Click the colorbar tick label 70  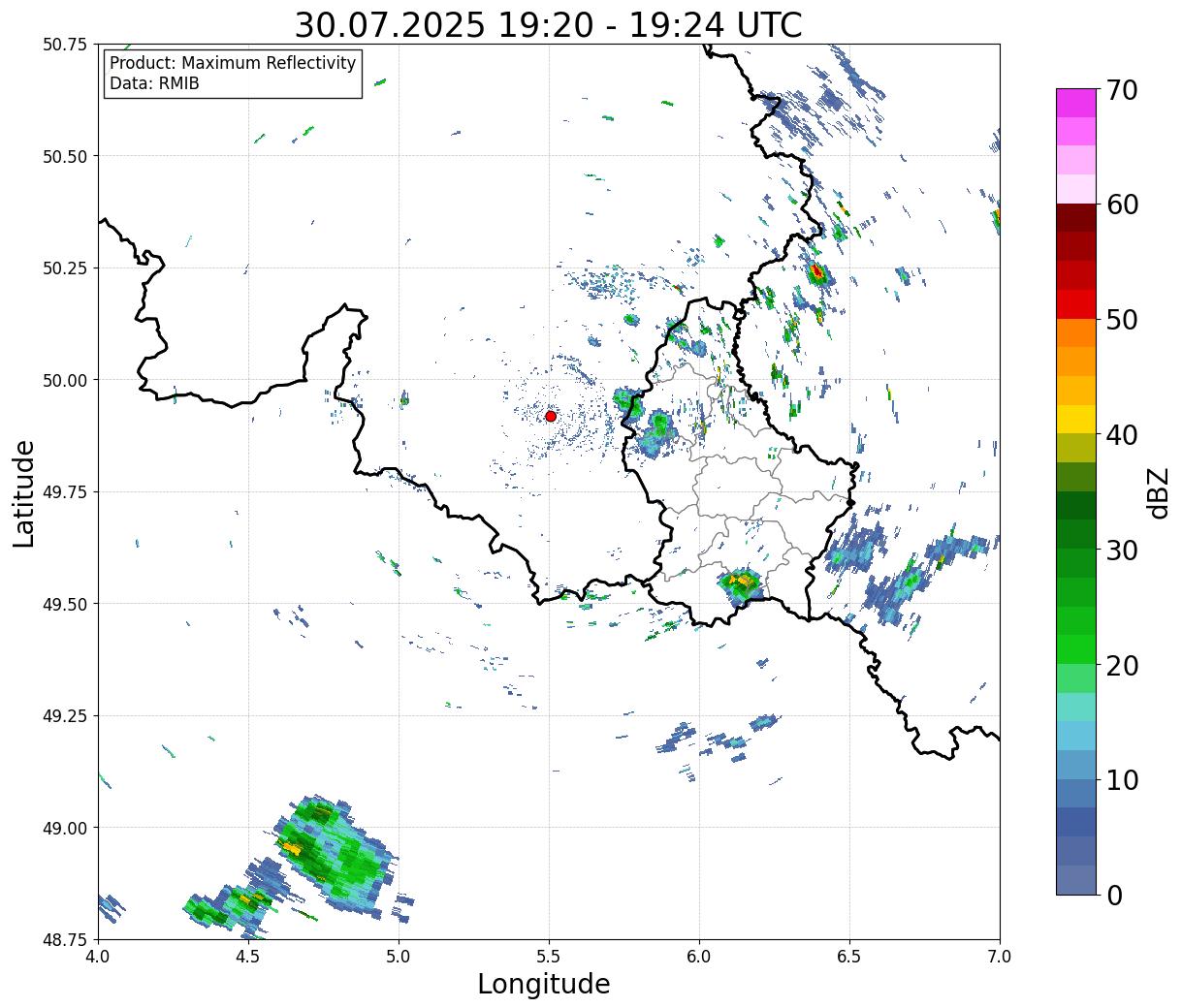point(1122,89)
